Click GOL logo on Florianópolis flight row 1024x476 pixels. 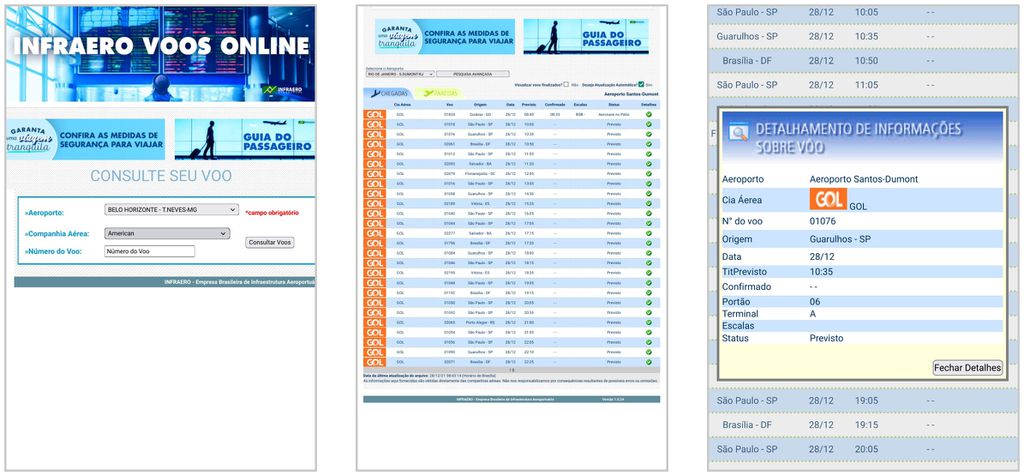[375, 174]
